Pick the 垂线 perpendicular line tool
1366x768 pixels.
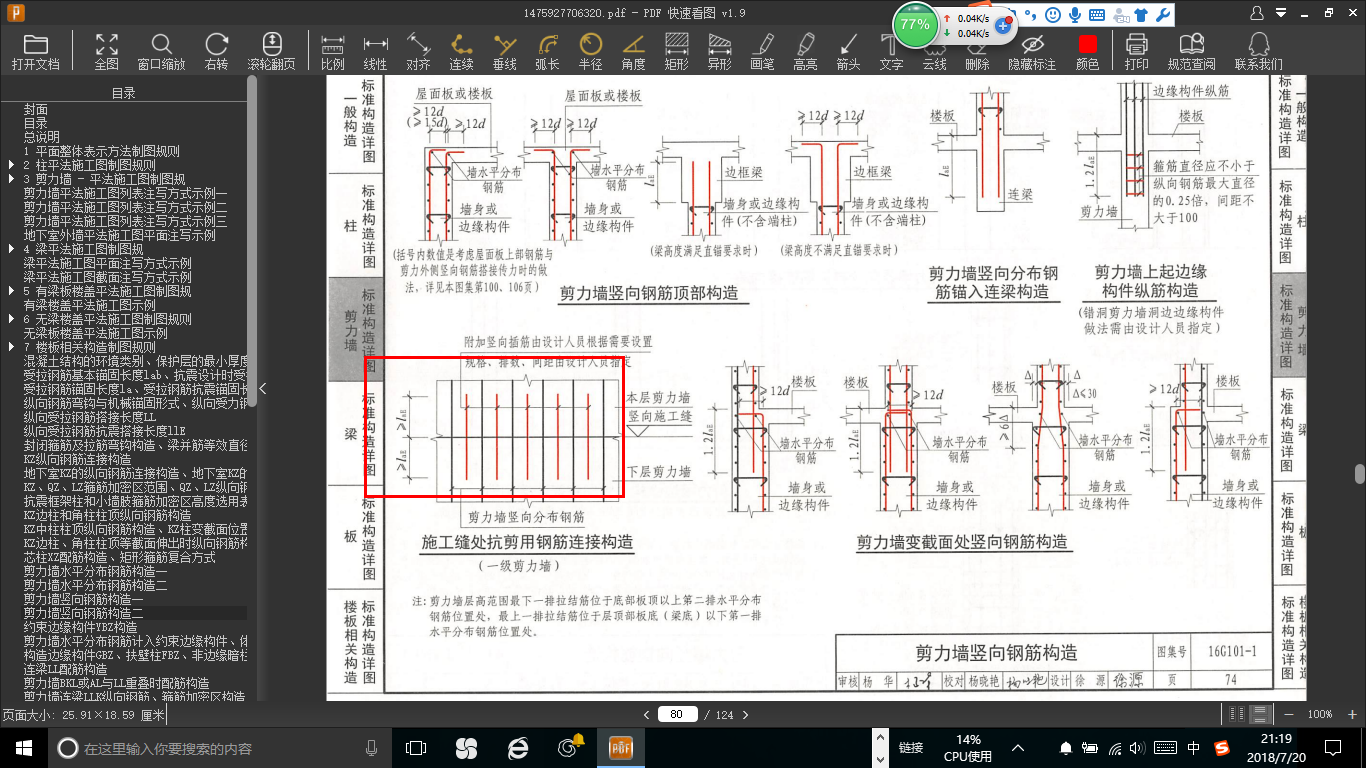point(505,51)
